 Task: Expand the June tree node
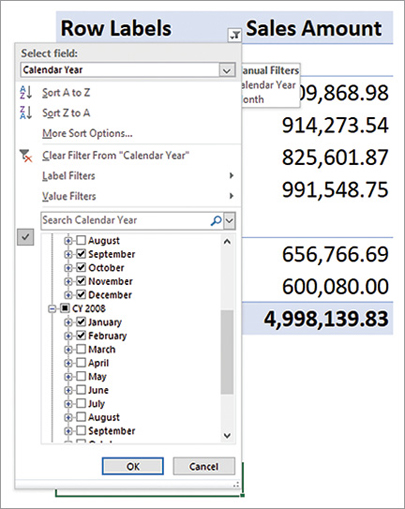click(68, 390)
